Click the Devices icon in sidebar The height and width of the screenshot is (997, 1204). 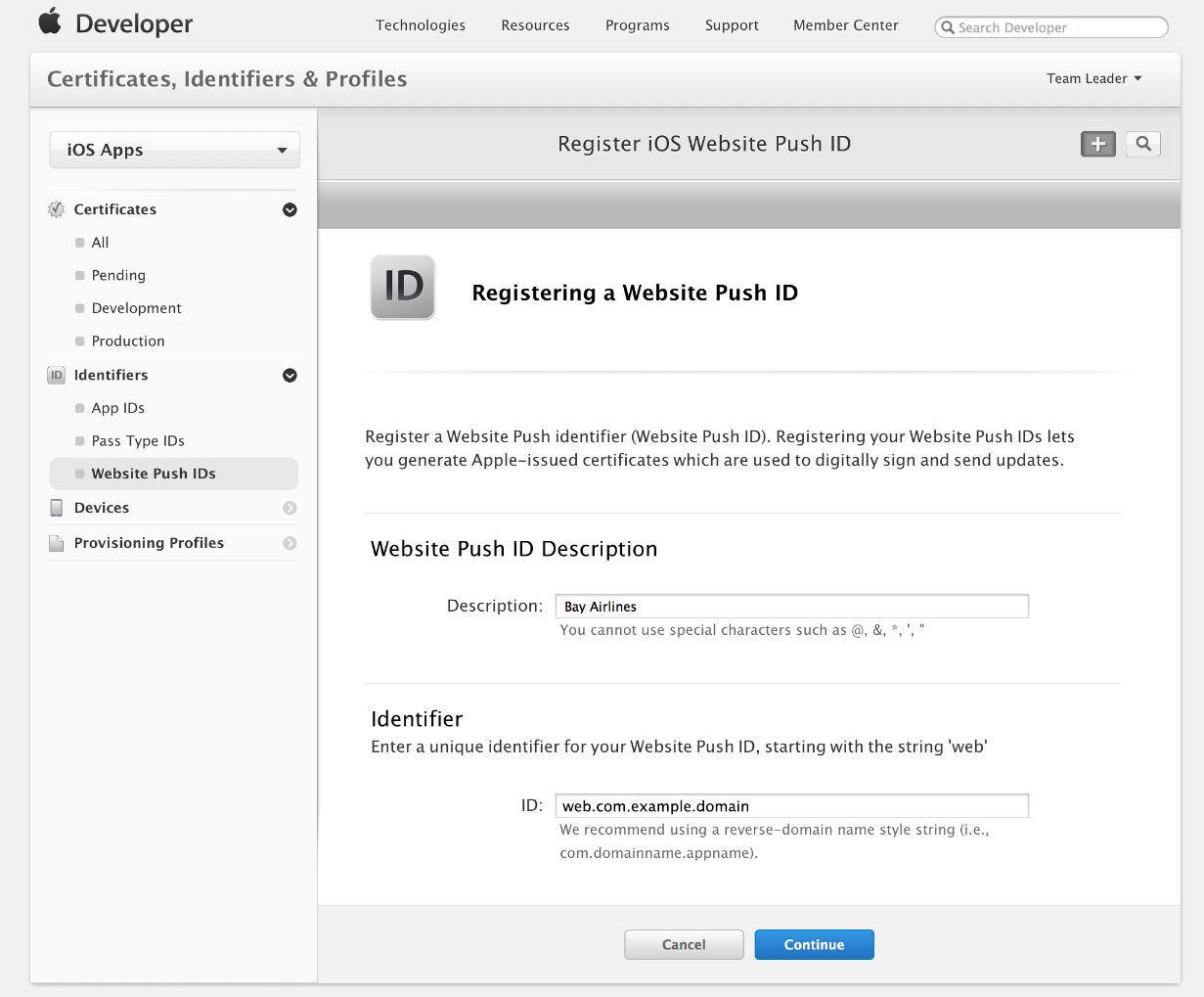[57, 508]
